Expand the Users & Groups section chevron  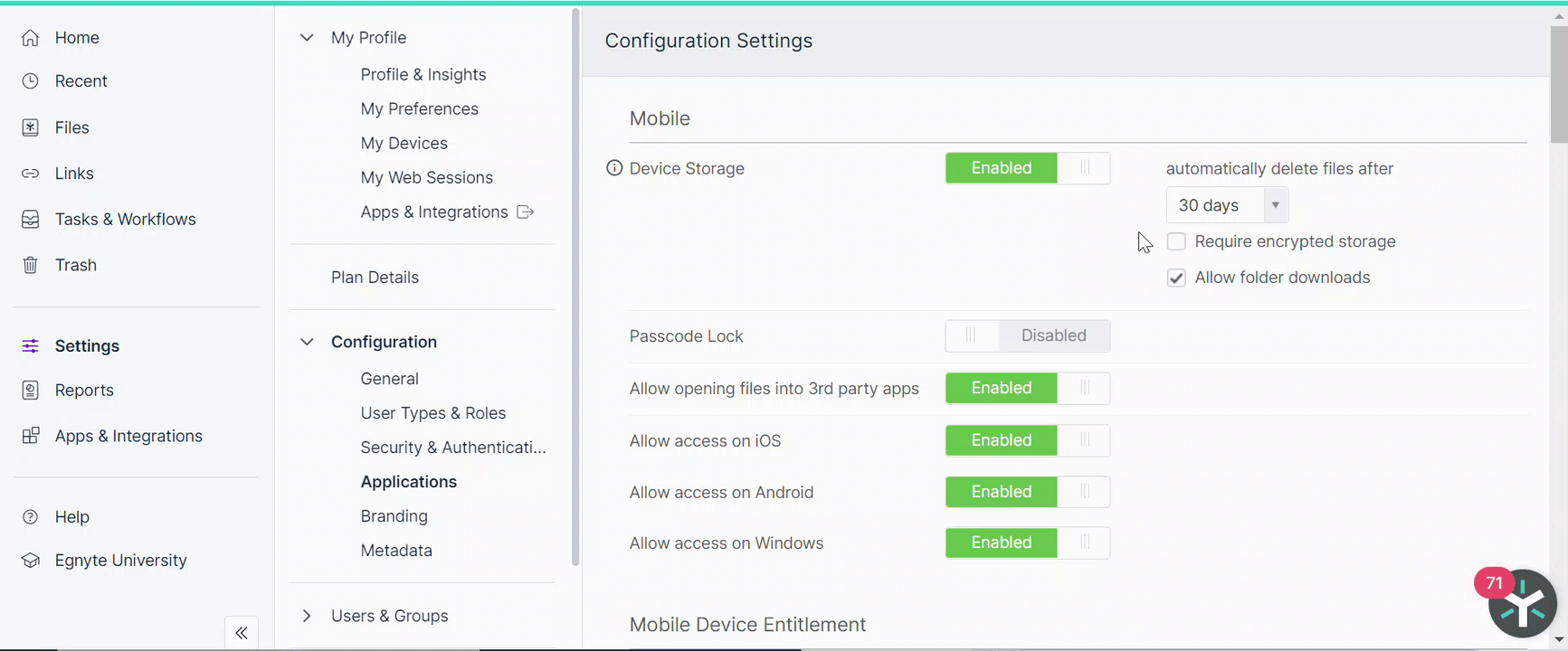pos(307,616)
